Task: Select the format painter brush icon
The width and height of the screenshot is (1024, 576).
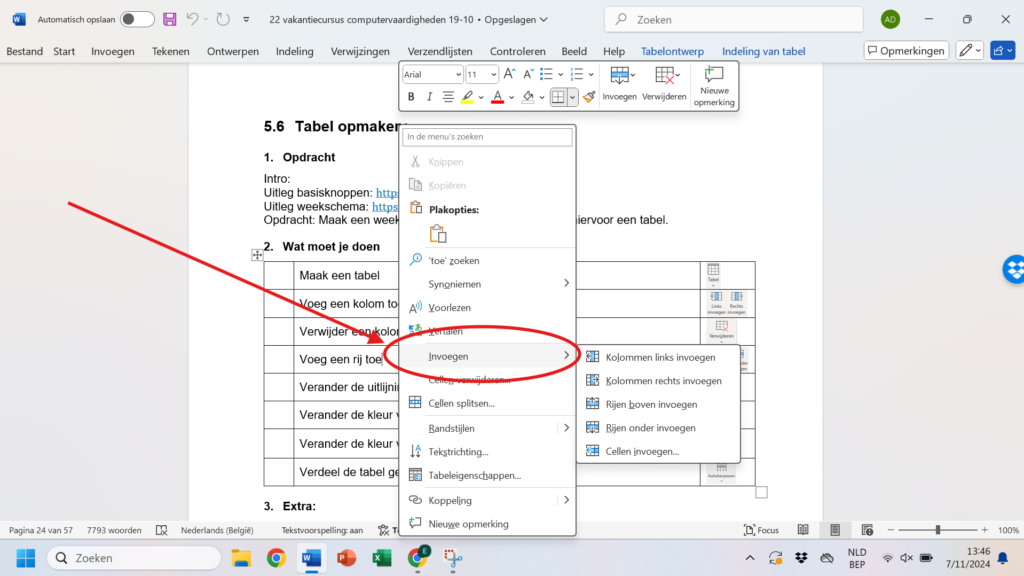Action: tap(590, 97)
